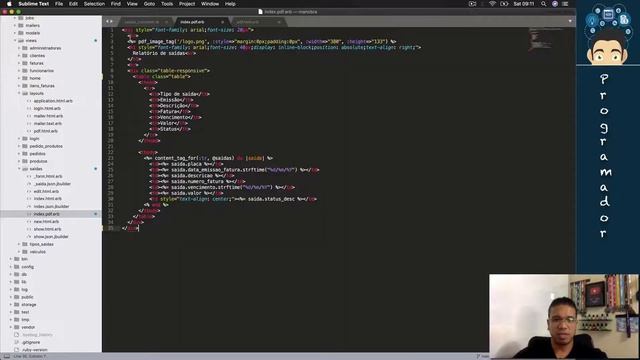
Task: Click the tab navigation back arrow
Action: click(x=107, y=22)
